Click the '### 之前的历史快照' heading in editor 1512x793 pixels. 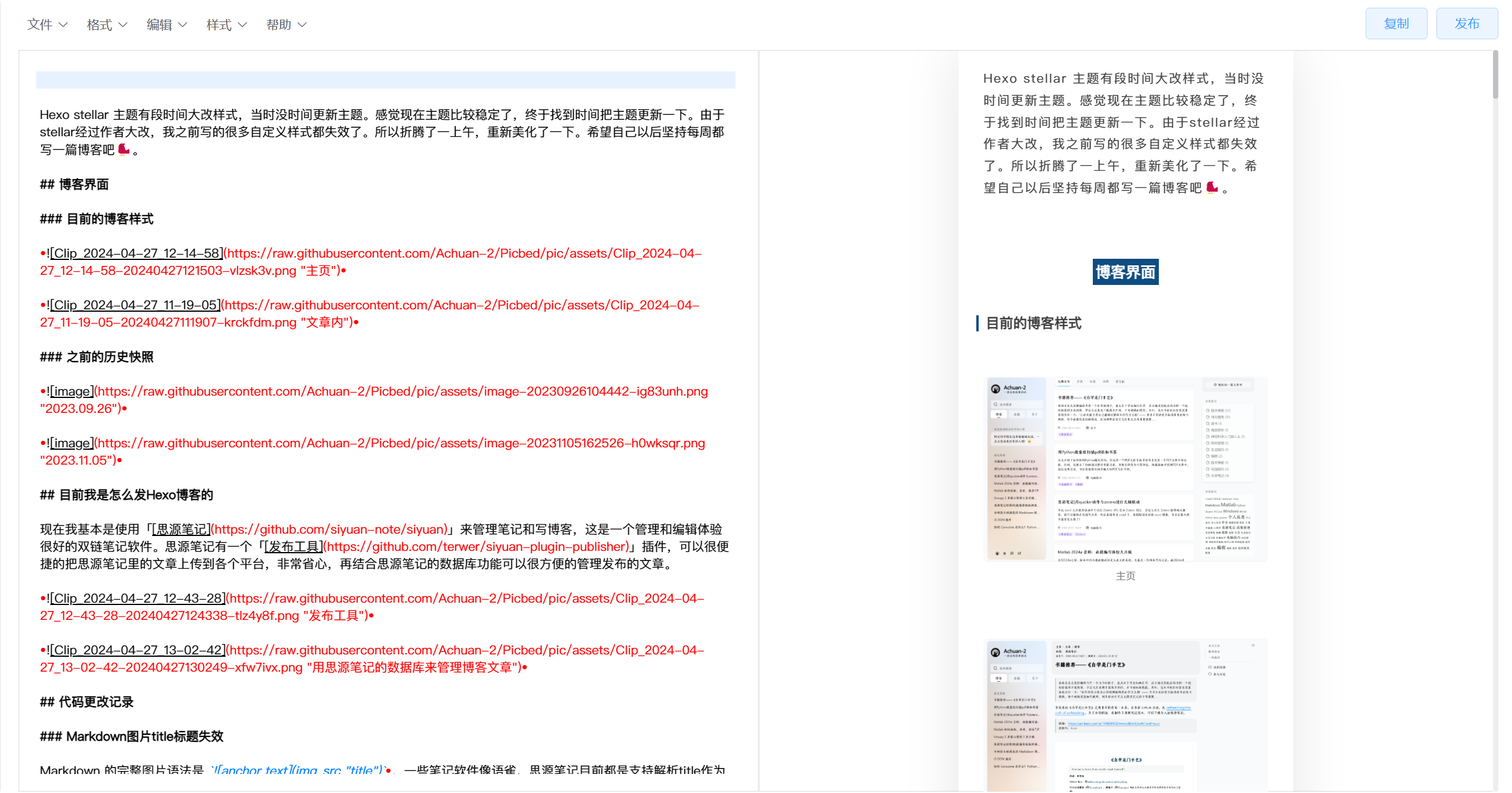97,357
